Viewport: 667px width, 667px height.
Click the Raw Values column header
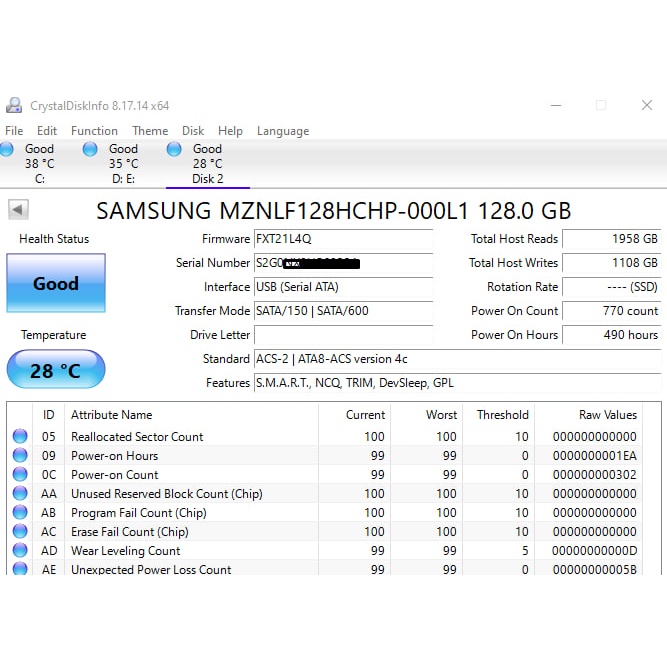coord(607,414)
